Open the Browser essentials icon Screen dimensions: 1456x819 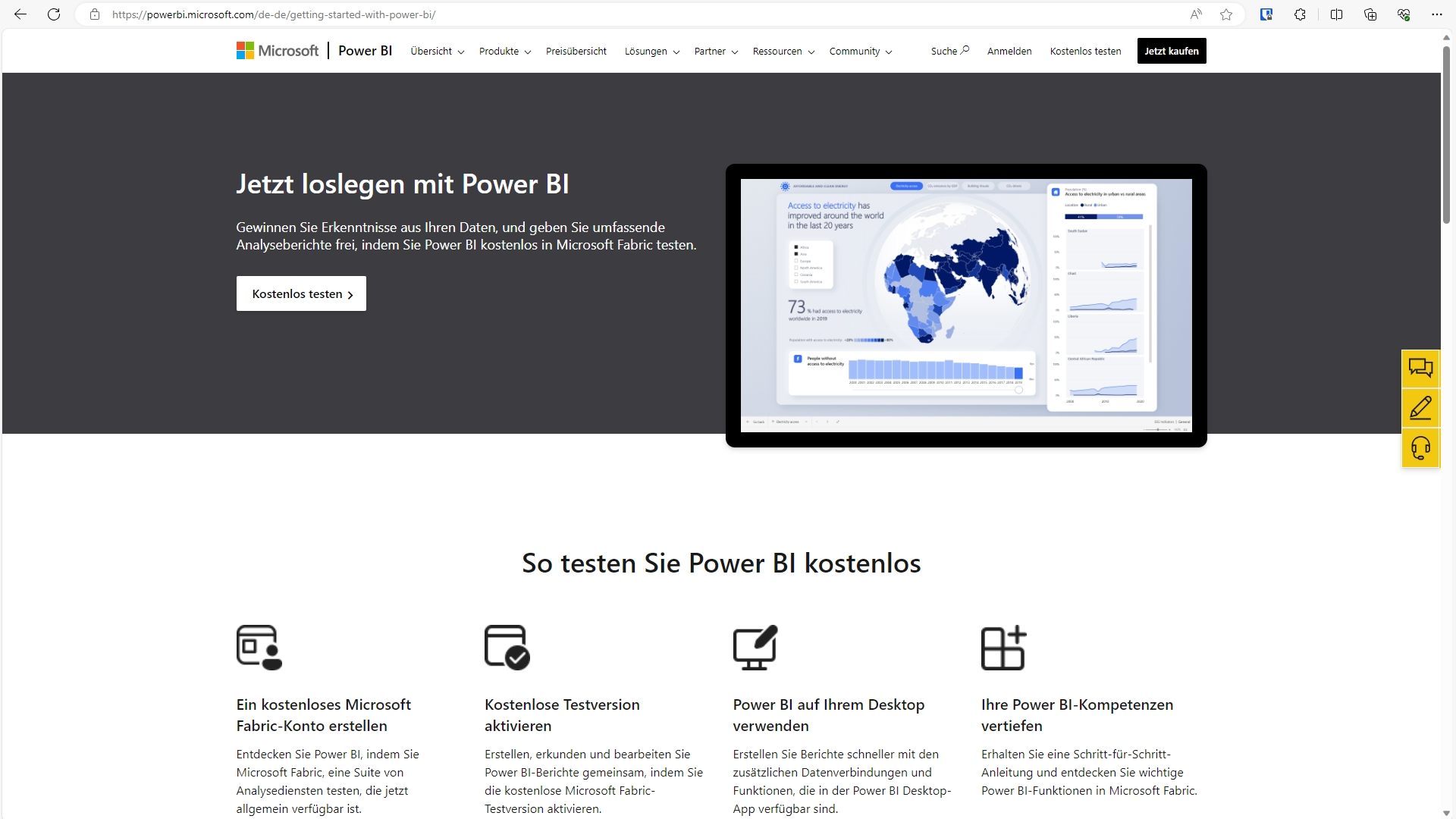point(1403,14)
